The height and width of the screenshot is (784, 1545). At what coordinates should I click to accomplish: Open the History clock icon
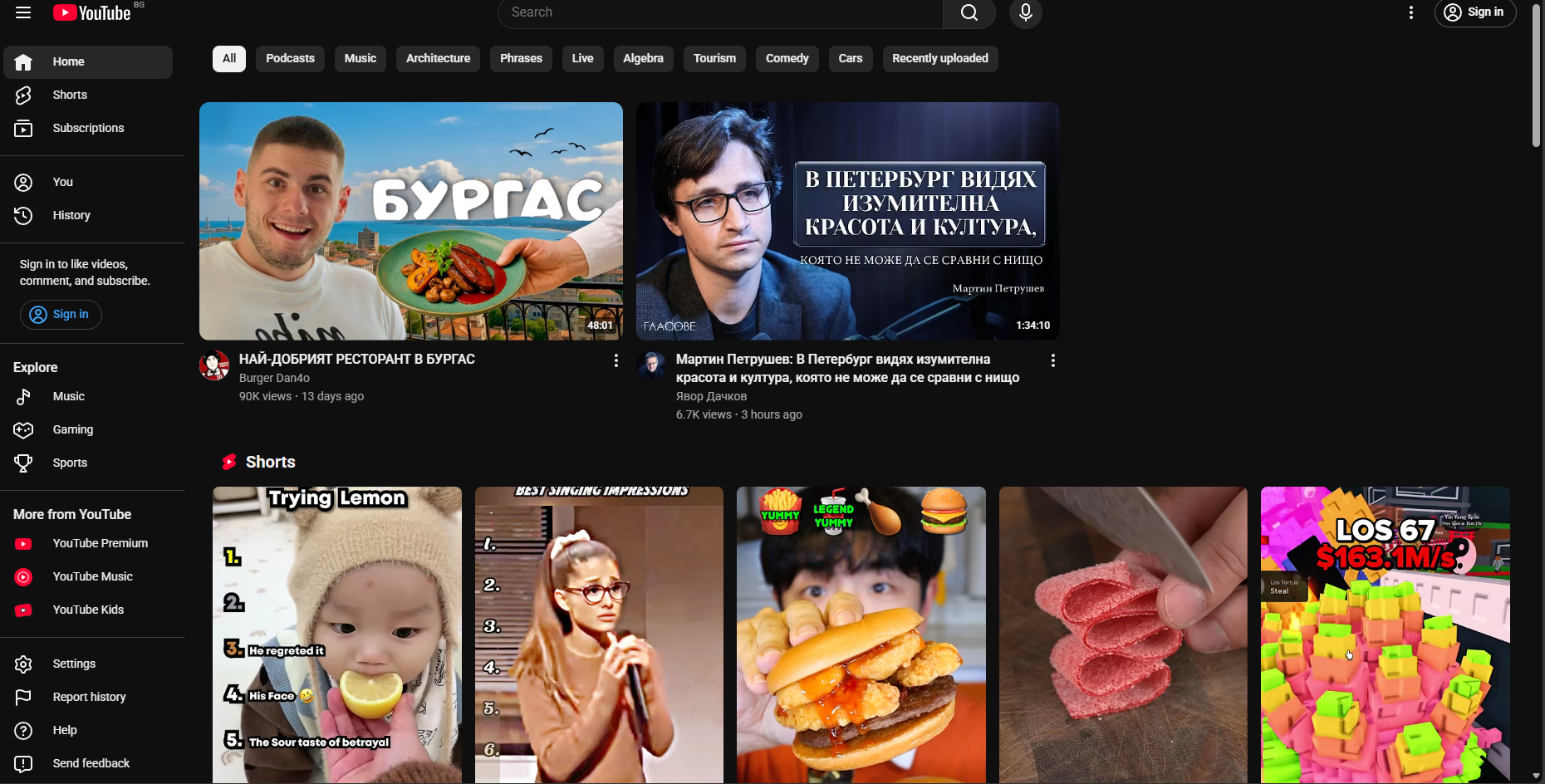(x=23, y=216)
